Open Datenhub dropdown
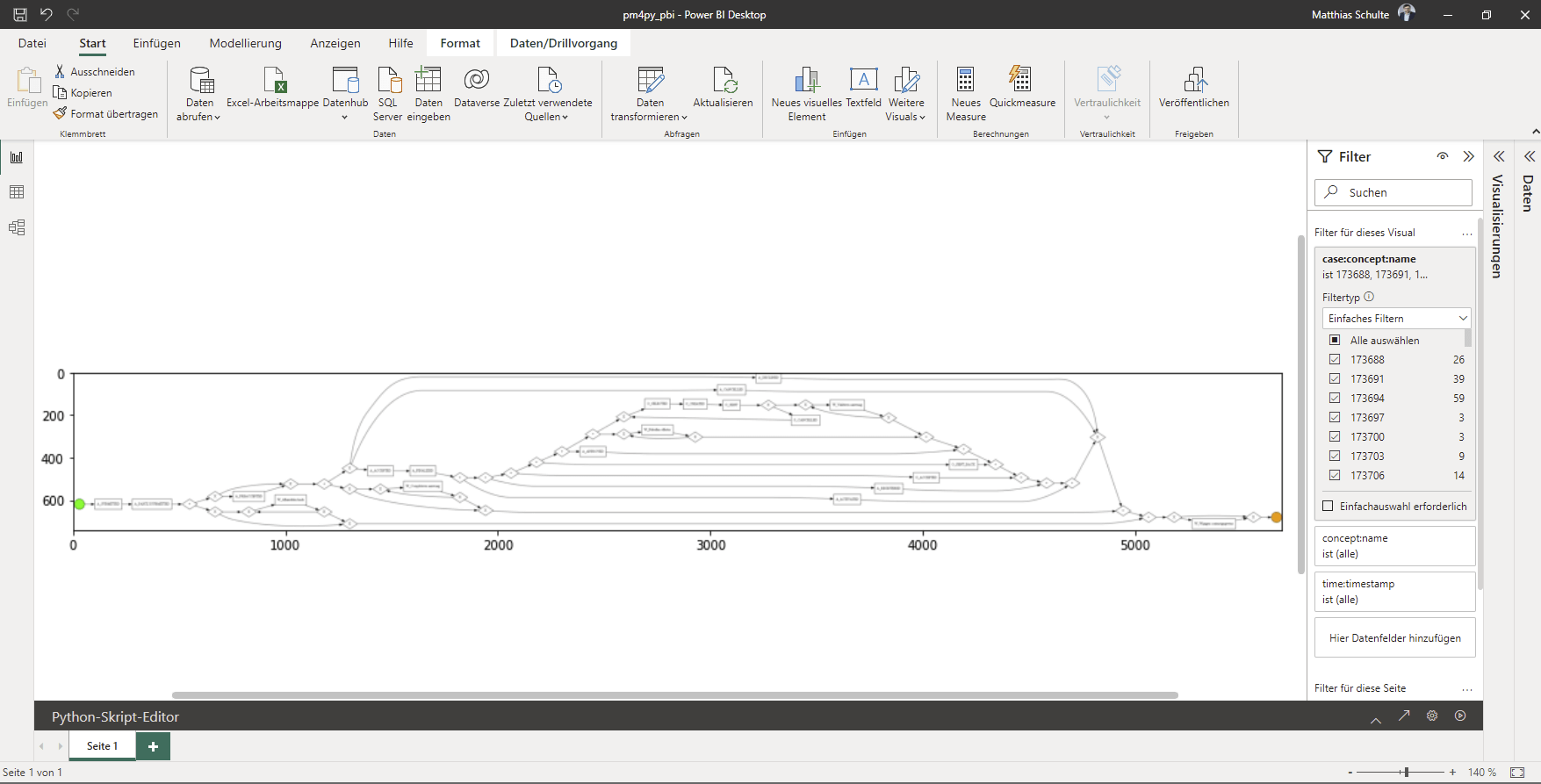 point(345,117)
